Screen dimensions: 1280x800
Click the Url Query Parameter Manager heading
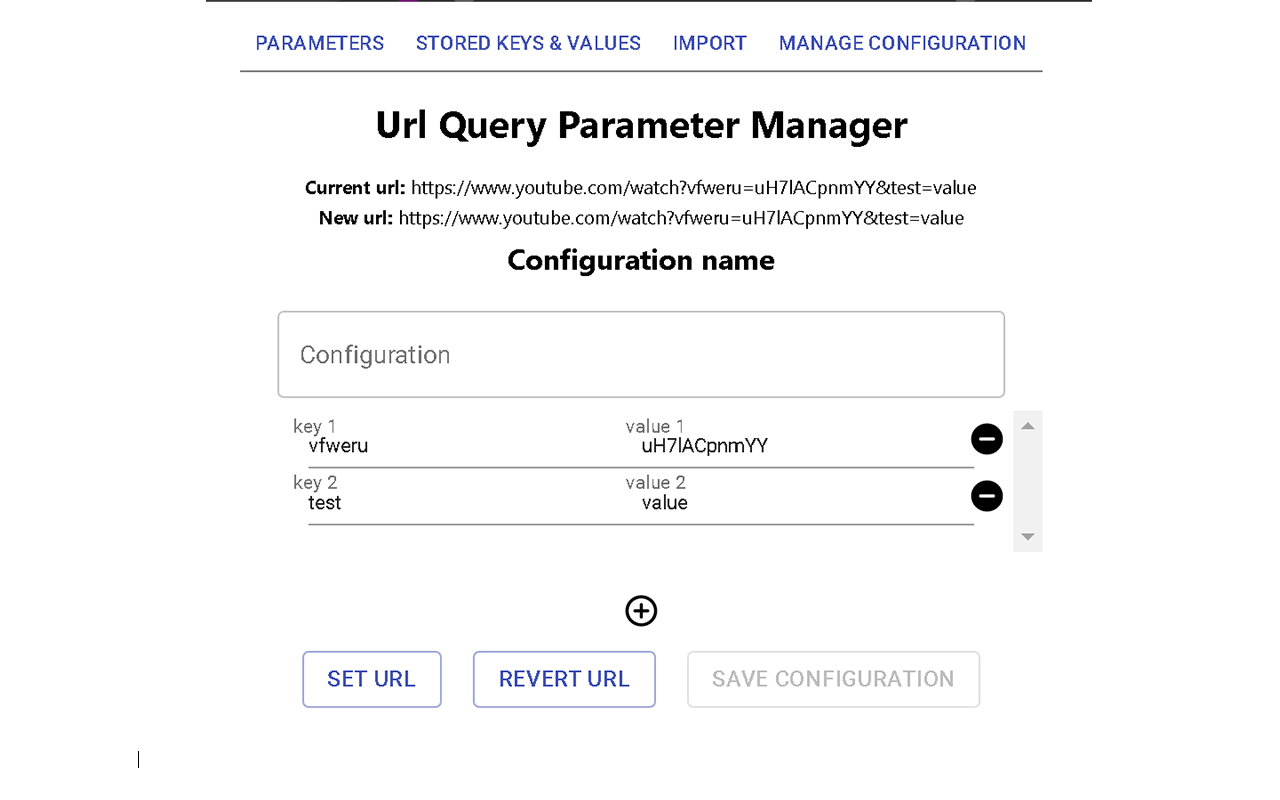click(641, 126)
